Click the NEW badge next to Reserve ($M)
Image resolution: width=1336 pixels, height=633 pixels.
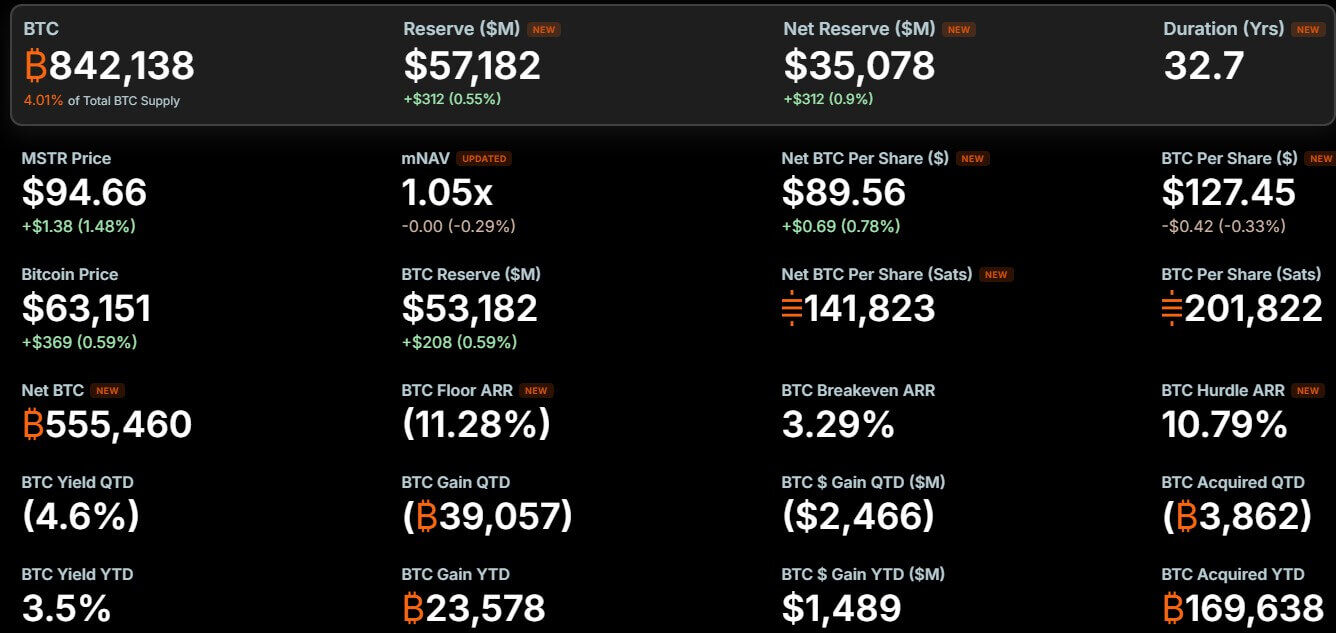[544, 30]
